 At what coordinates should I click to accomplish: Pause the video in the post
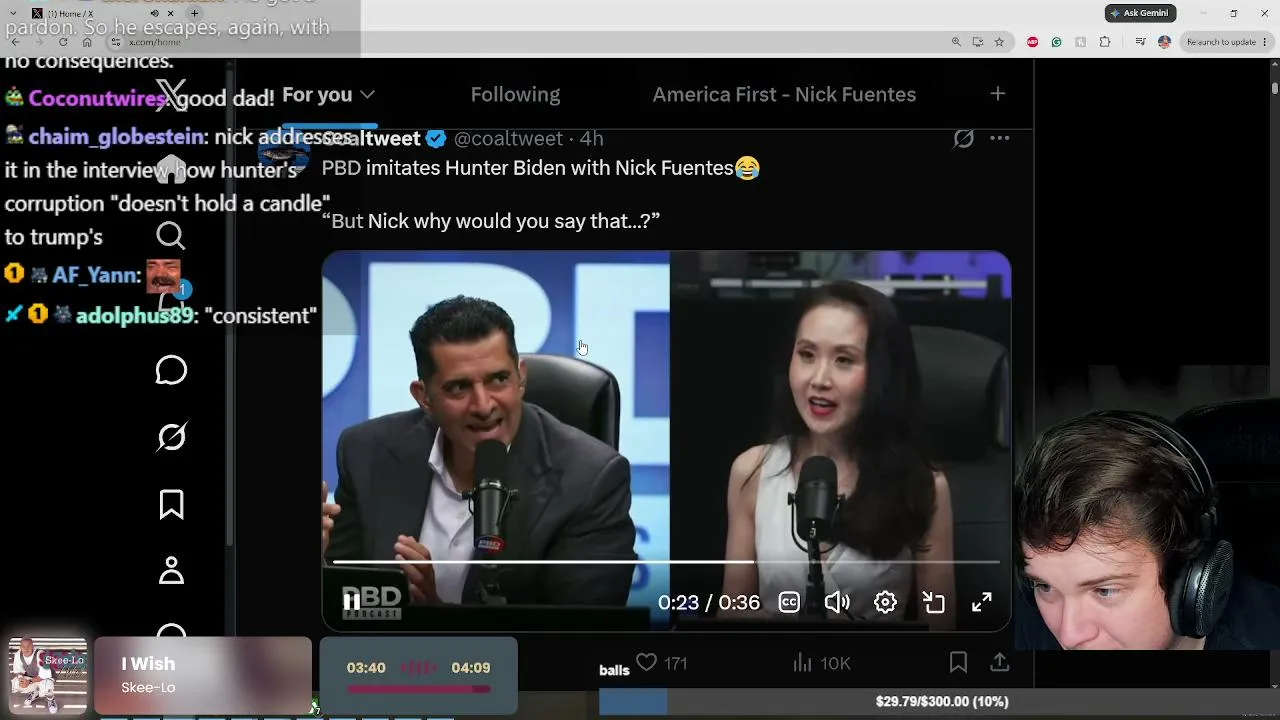(352, 602)
